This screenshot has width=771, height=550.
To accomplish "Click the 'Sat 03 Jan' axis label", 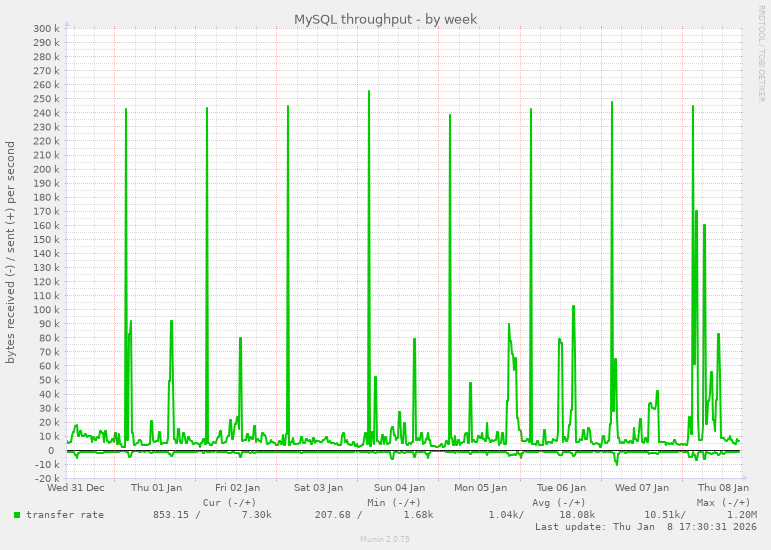I will pyautogui.click(x=319, y=488).
